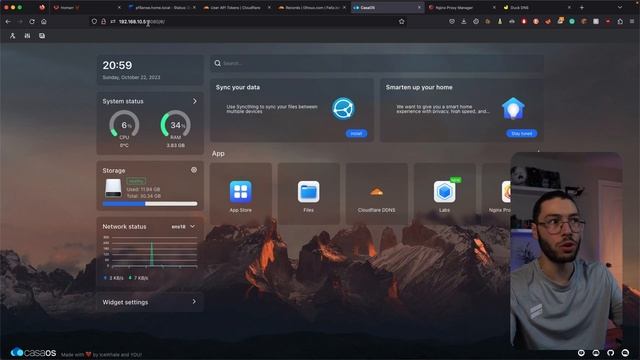Open CasaOS terminal and logs icon
This screenshot has height=360, width=640.
point(42,36)
